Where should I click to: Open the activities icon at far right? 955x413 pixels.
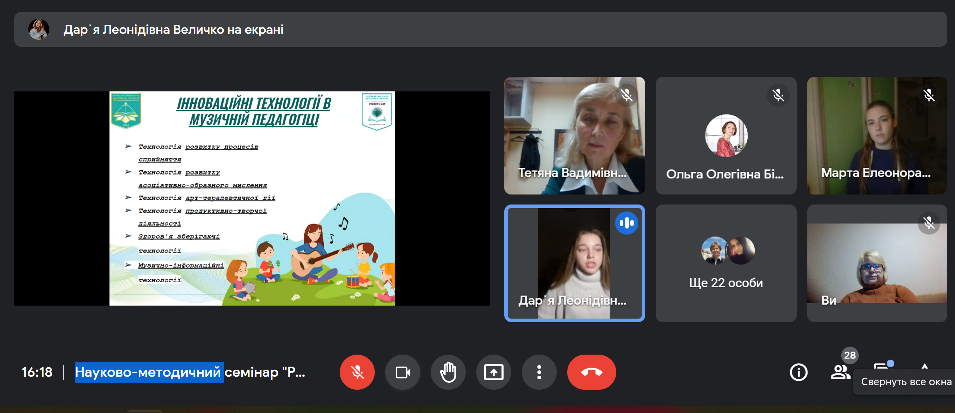pyautogui.click(x=924, y=368)
